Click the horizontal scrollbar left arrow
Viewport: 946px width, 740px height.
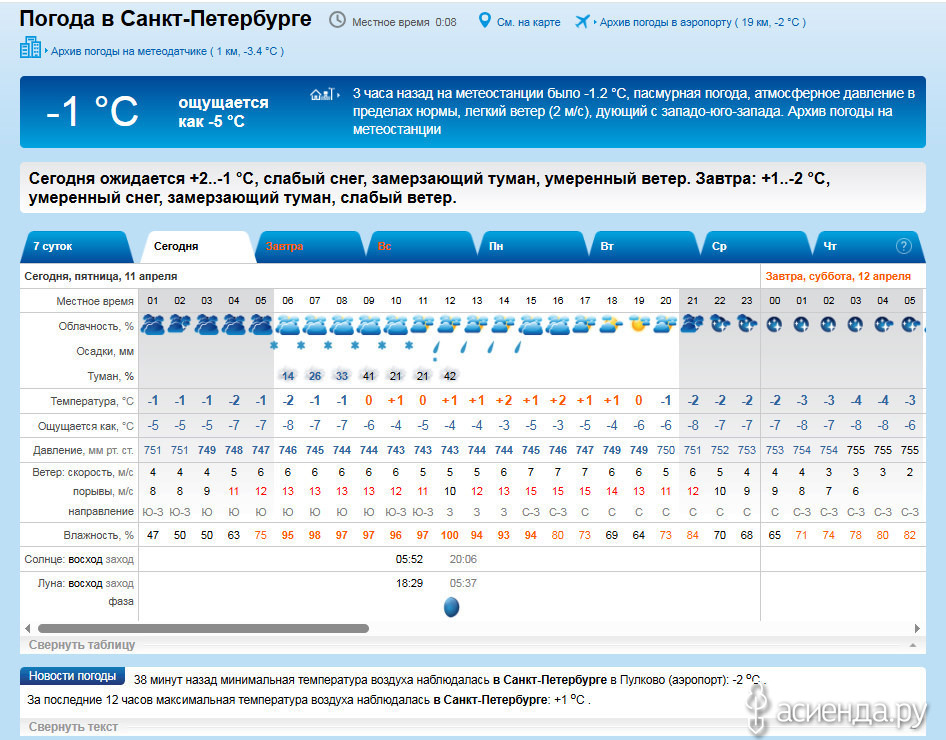click(x=27, y=628)
